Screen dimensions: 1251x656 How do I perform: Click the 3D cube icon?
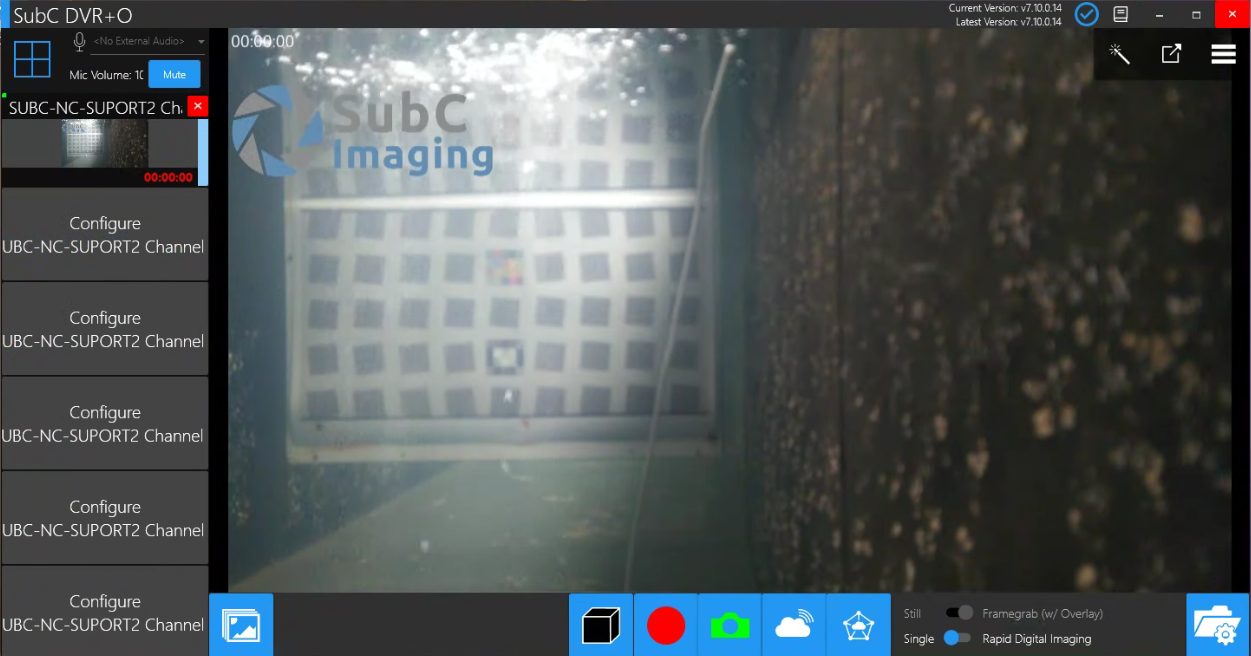pos(601,625)
